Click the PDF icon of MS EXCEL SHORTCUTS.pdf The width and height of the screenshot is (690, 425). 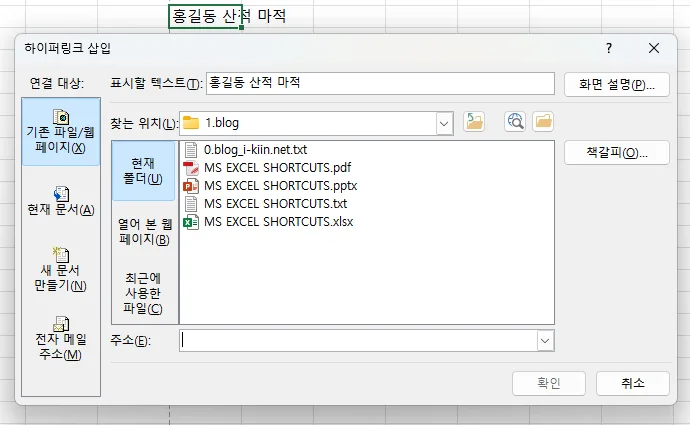pos(191,168)
